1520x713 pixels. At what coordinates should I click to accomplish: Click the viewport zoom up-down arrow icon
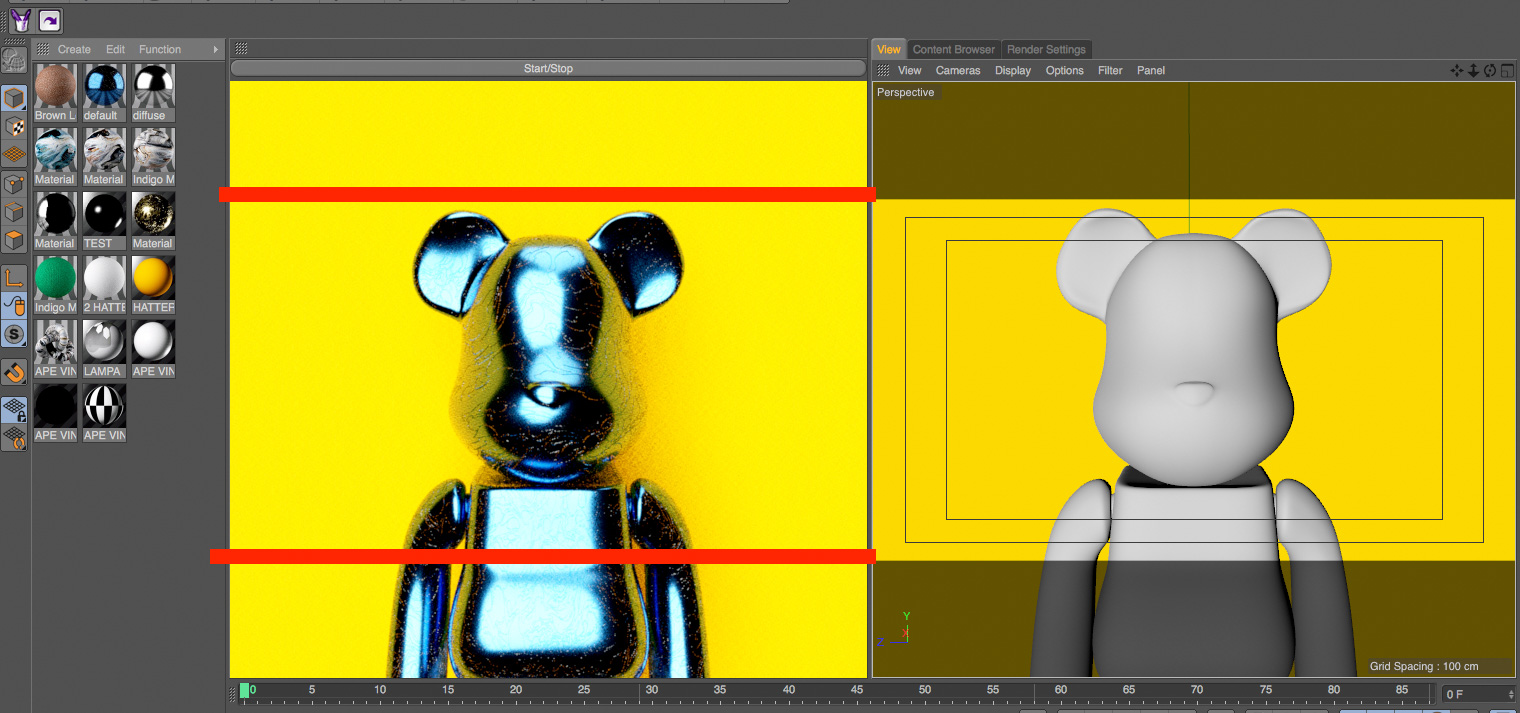click(x=1473, y=70)
